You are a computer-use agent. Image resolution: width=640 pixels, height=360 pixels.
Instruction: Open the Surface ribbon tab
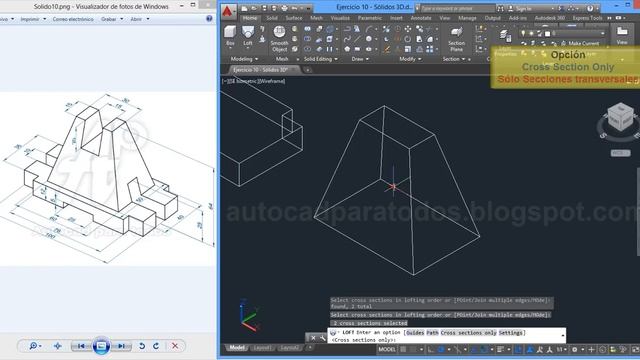pos(294,18)
